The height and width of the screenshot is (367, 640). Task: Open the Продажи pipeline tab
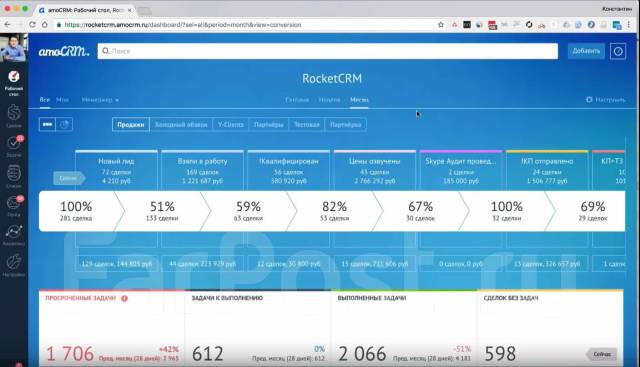pos(131,125)
